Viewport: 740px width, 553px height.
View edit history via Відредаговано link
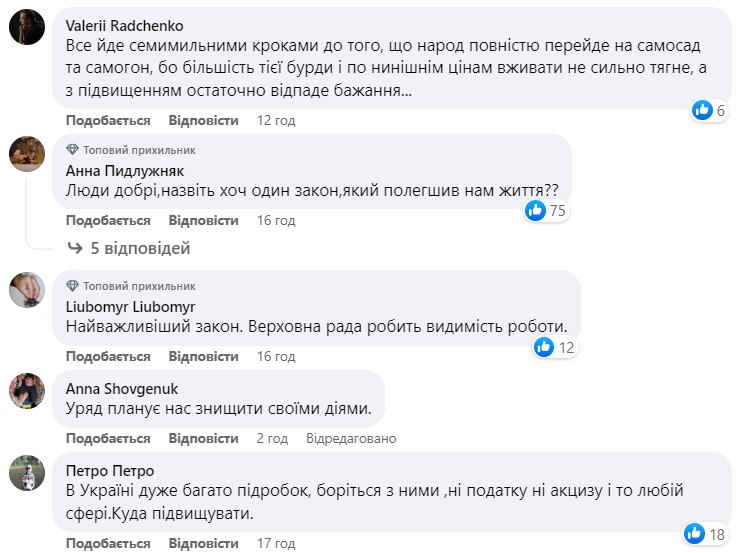tap(351, 438)
